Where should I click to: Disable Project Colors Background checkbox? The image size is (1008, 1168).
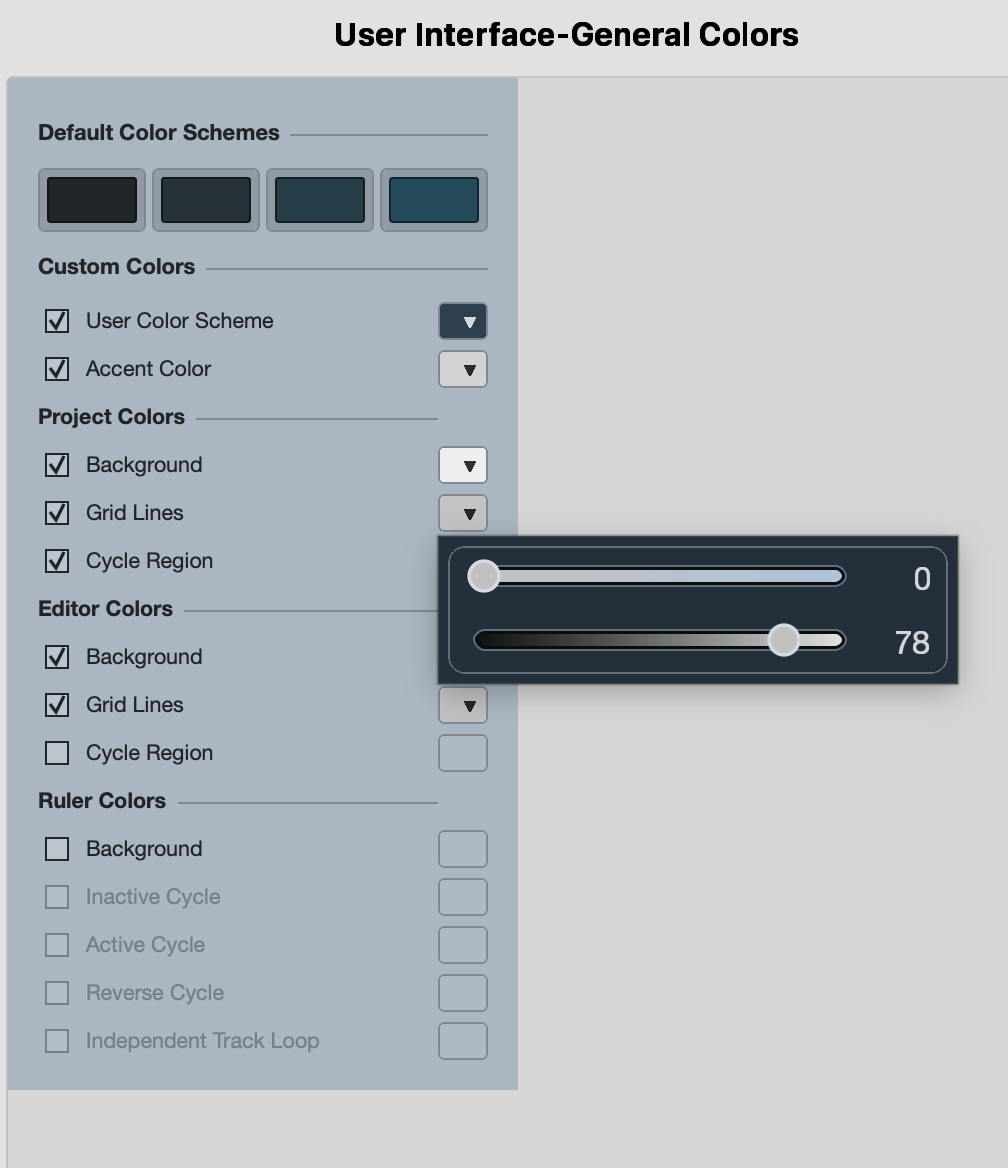(x=57, y=465)
